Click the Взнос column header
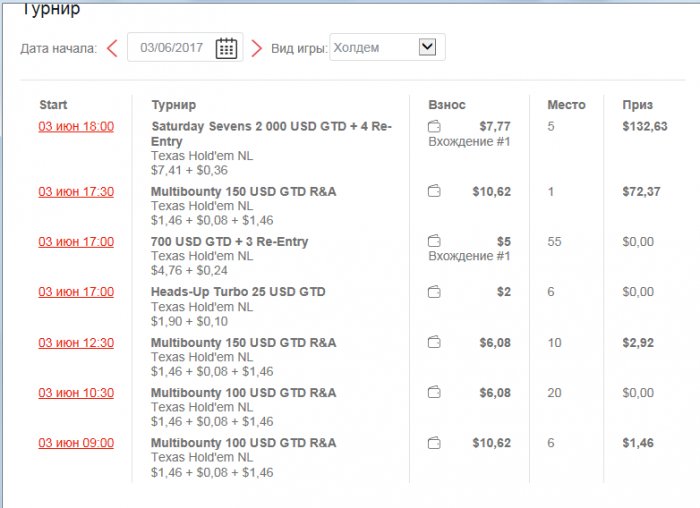 point(447,105)
